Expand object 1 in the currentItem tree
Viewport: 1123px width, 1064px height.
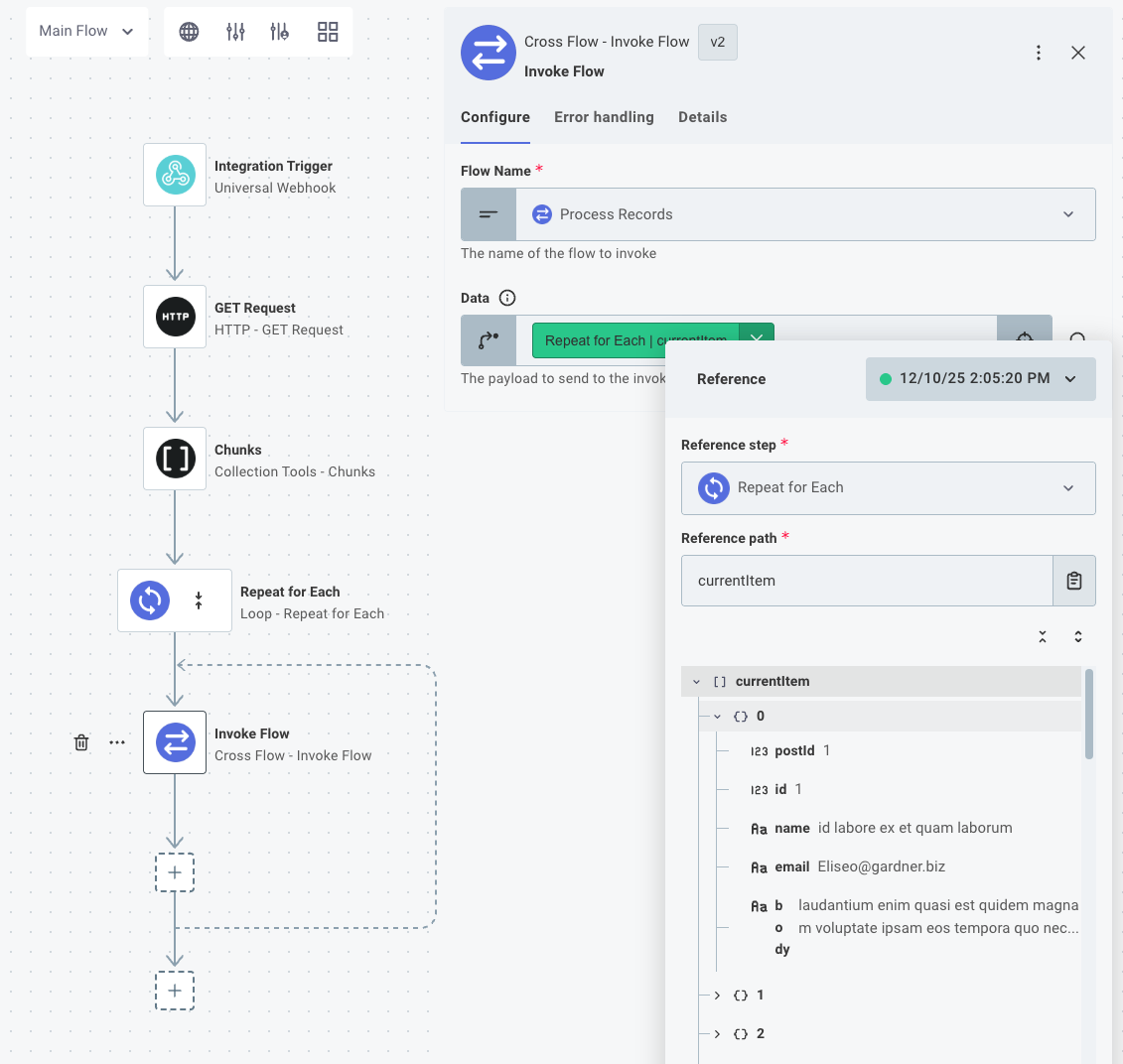click(x=717, y=995)
